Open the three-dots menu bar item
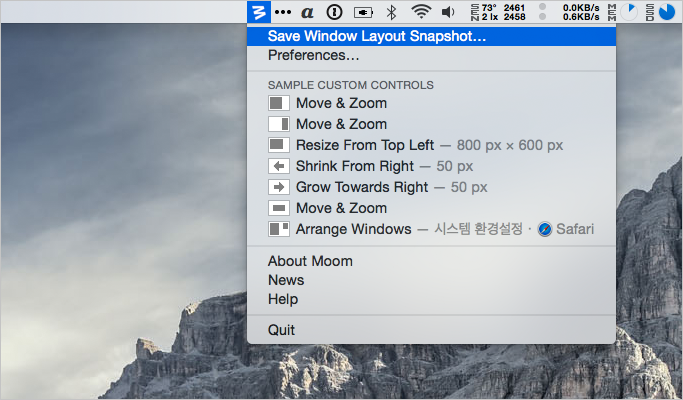This screenshot has width=683, height=400. [283, 12]
